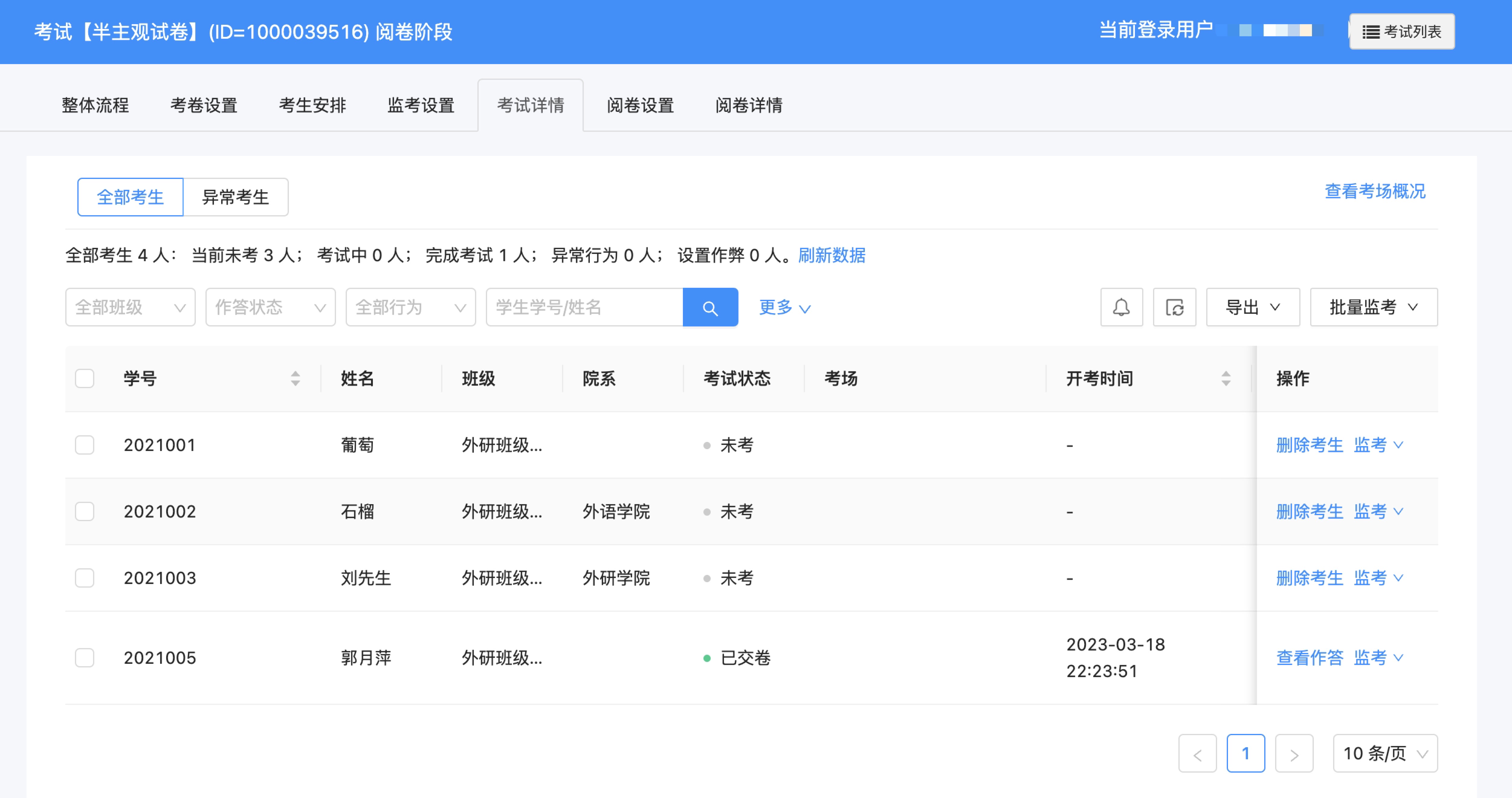Check the row for student 2021003
Viewport: 1512px width, 798px height.
pos(85,578)
